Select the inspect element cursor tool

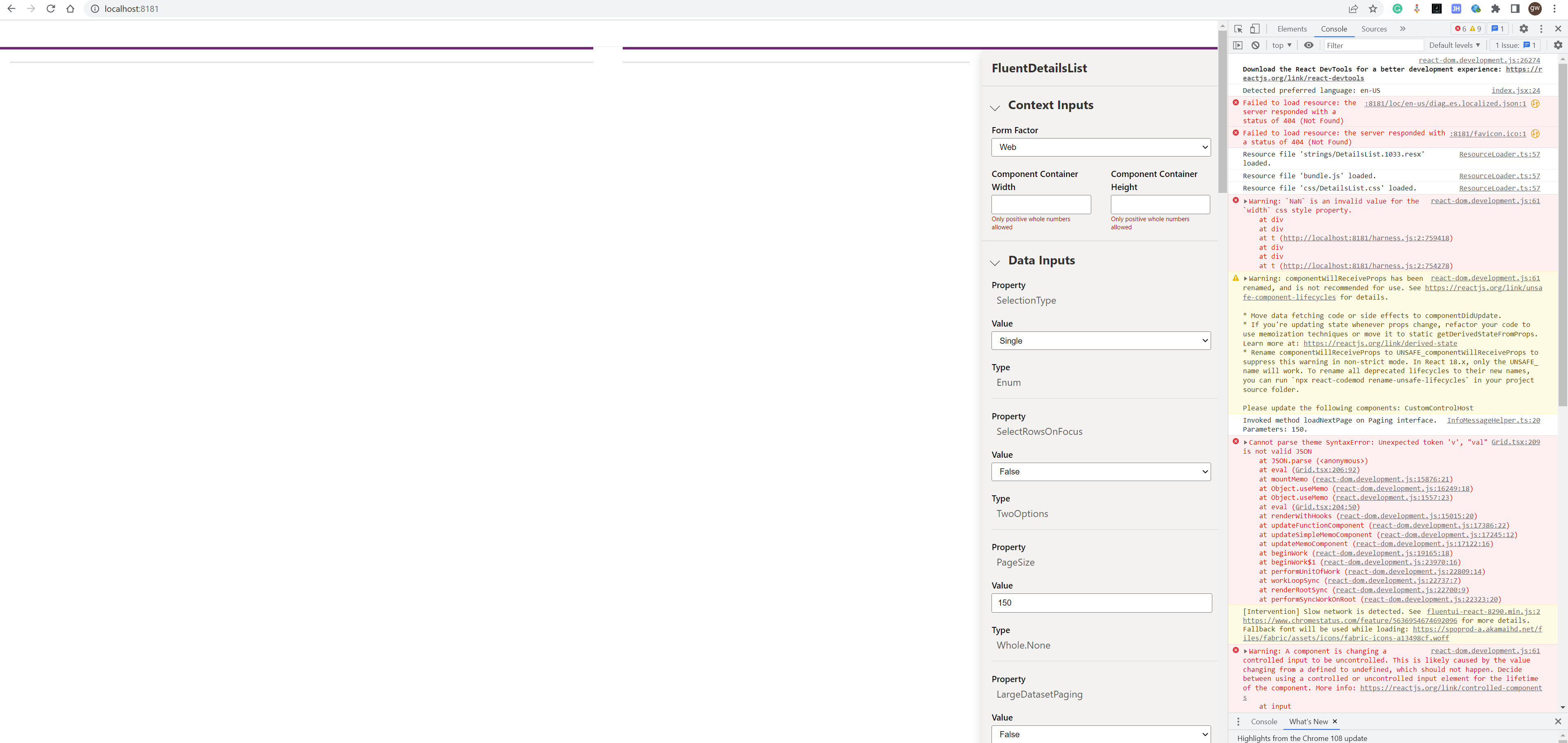pyautogui.click(x=1238, y=29)
